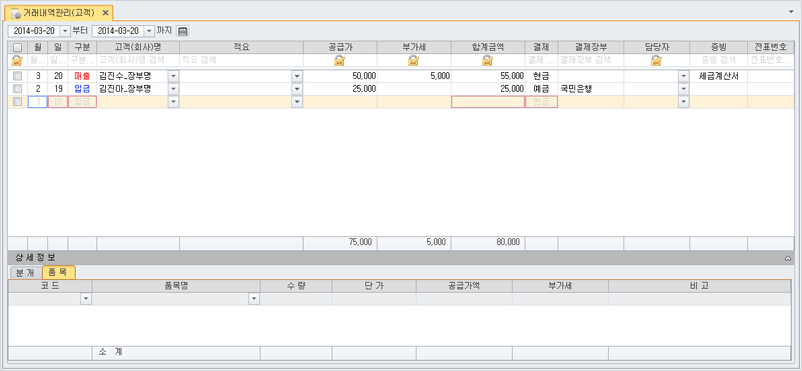Open the end date dropdown 2014-03-20 까지
Viewport: 802px width, 371px height.
tap(149, 31)
